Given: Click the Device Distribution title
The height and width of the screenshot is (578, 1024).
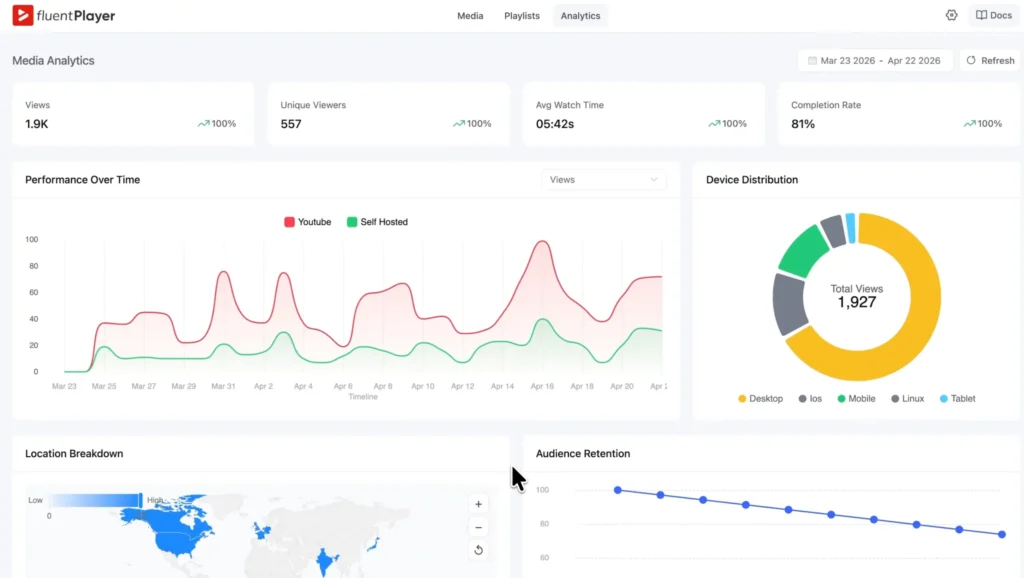Looking at the screenshot, I should (752, 180).
